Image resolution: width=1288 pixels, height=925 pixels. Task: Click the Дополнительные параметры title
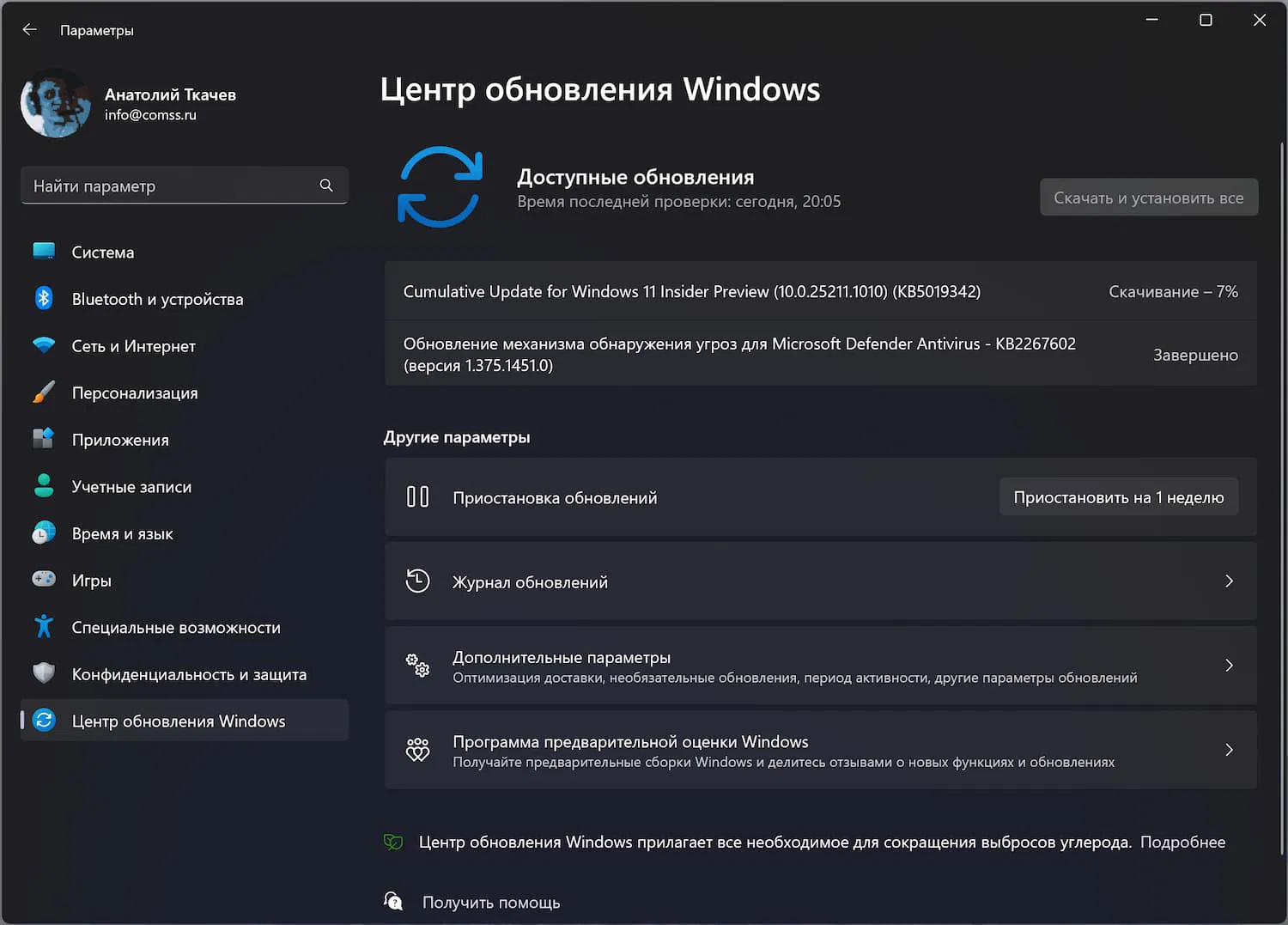click(x=562, y=657)
